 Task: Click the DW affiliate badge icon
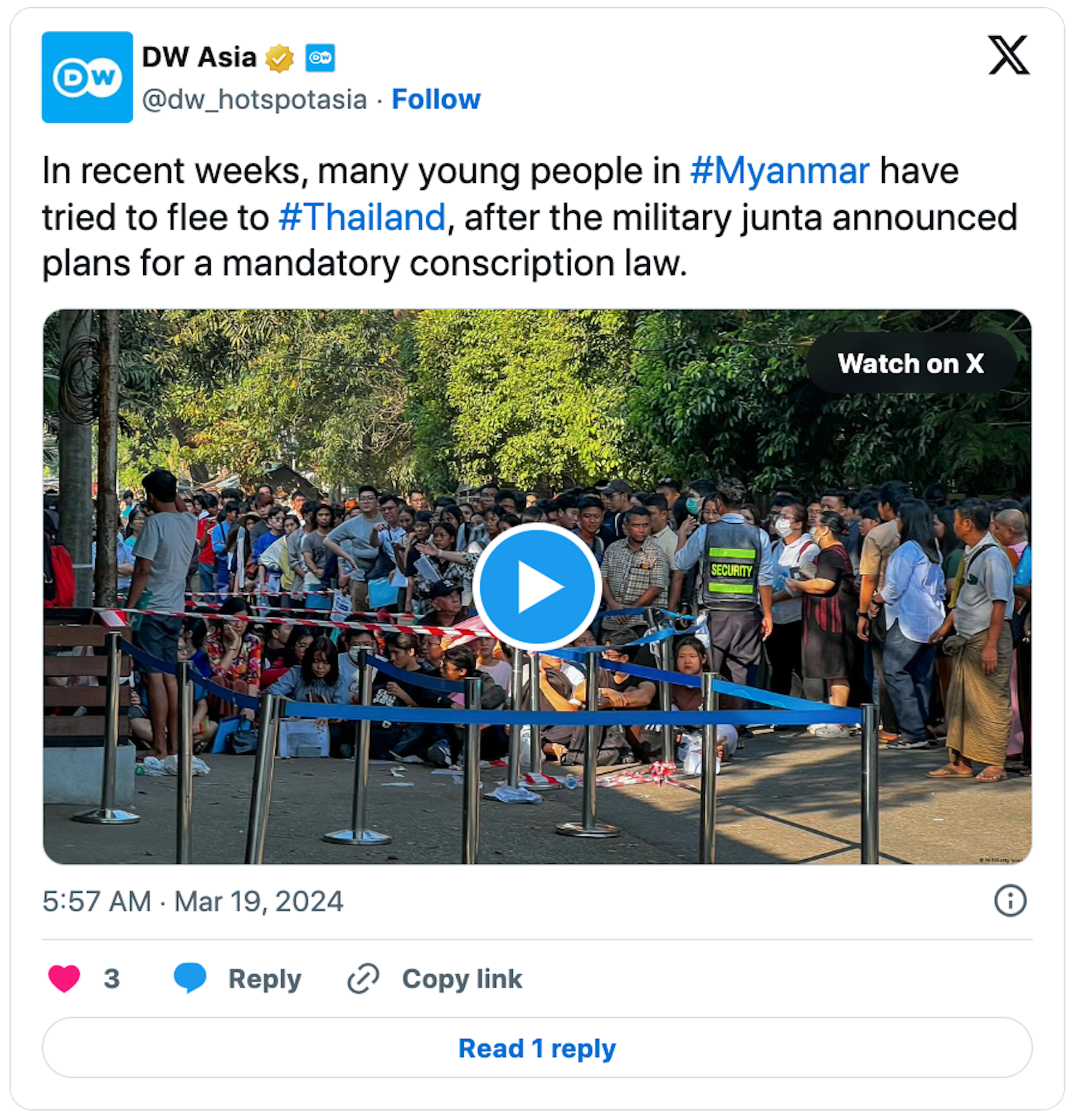320,58
